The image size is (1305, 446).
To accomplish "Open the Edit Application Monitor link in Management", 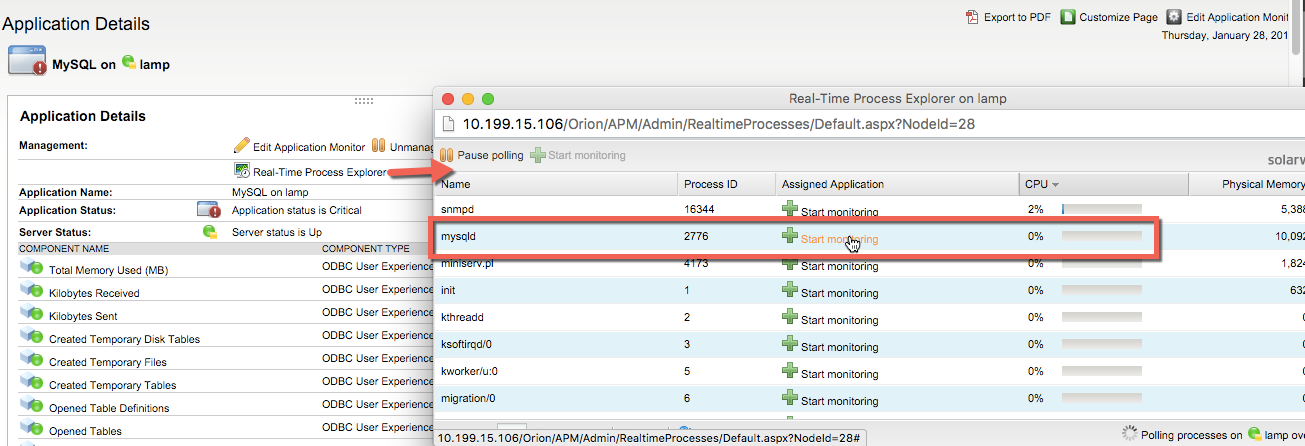I will pos(309,147).
